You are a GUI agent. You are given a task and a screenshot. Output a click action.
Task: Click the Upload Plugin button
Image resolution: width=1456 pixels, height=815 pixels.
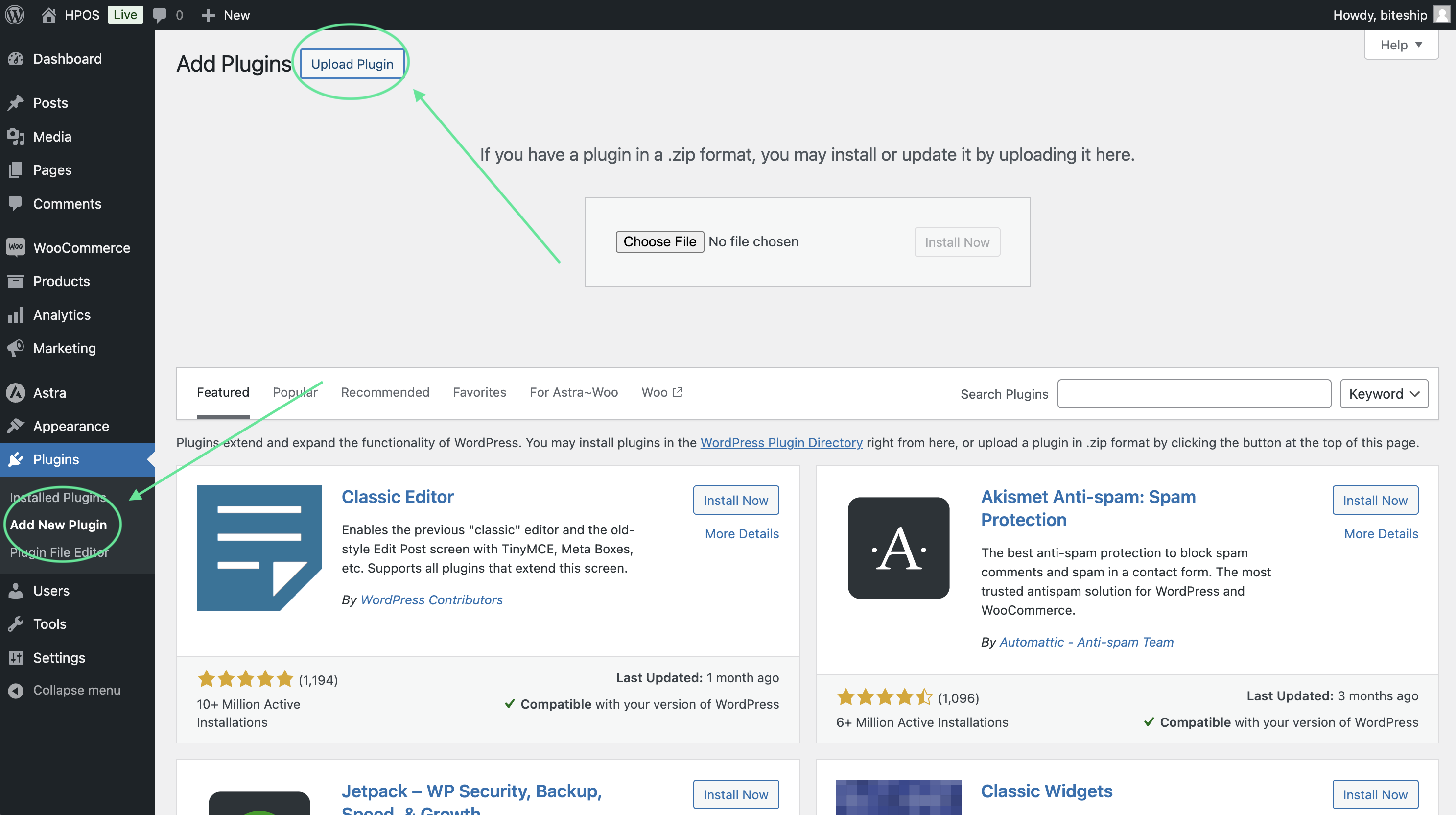(352, 64)
